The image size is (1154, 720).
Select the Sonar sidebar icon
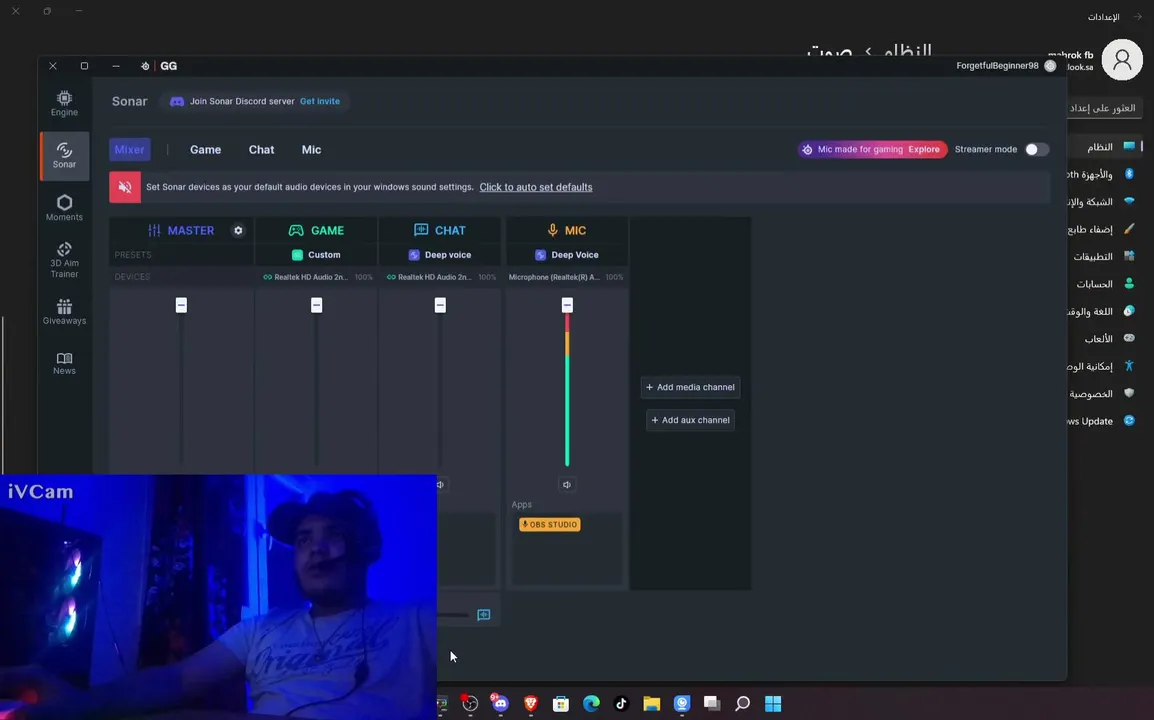click(x=64, y=155)
